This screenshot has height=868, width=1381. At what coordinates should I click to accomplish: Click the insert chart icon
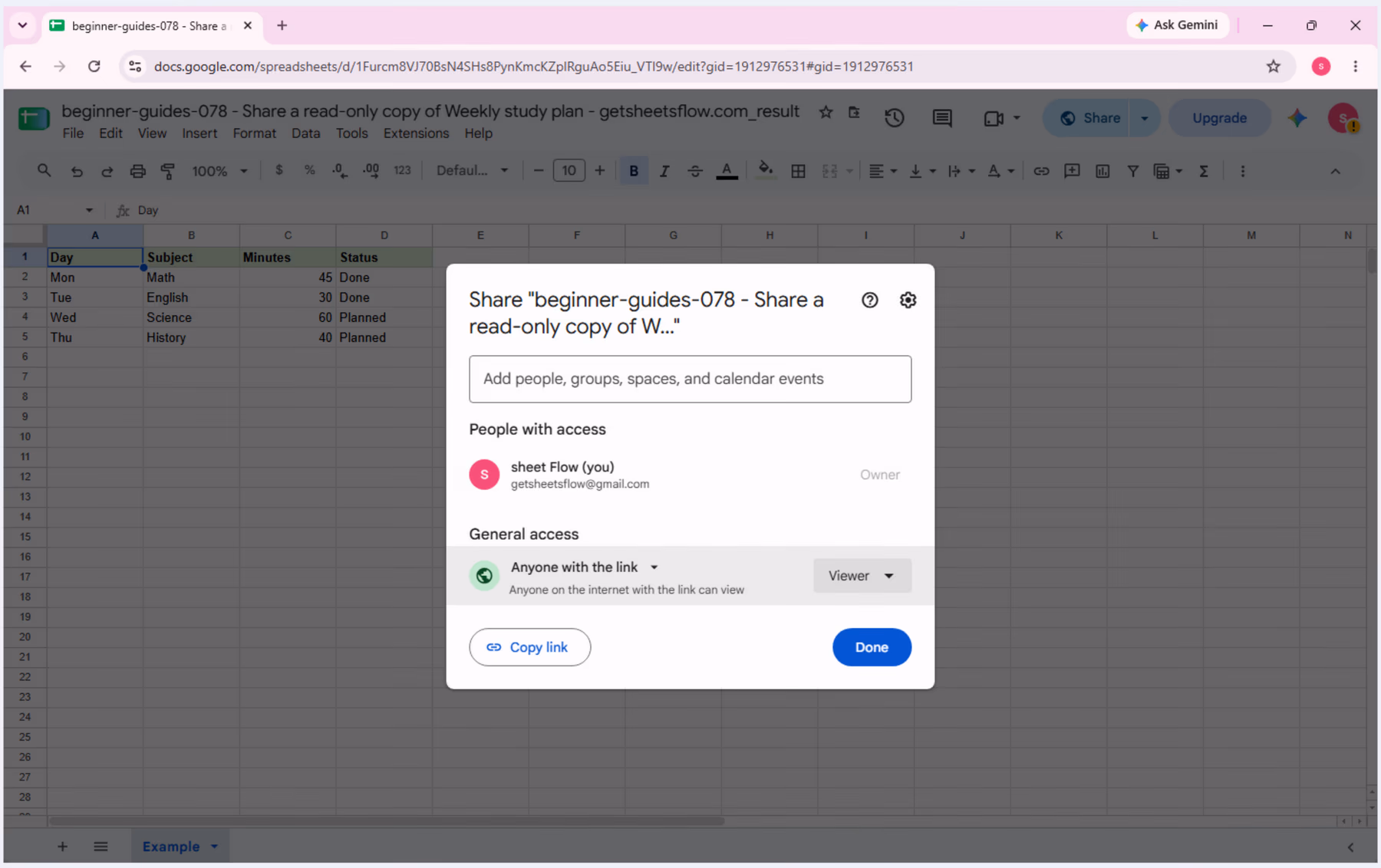pos(1102,171)
